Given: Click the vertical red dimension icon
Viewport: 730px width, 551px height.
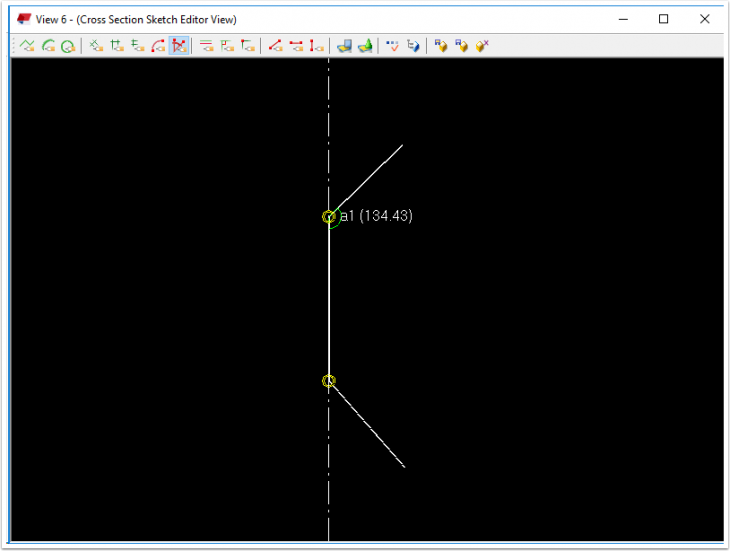Looking at the screenshot, I should pos(317,46).
